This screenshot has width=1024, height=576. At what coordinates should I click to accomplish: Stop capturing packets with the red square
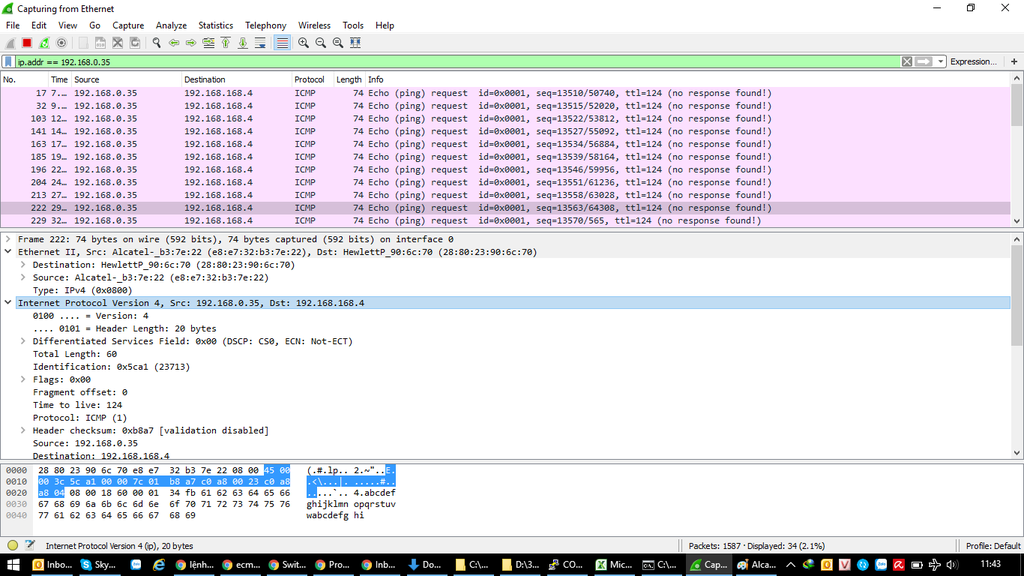(27, 43)
